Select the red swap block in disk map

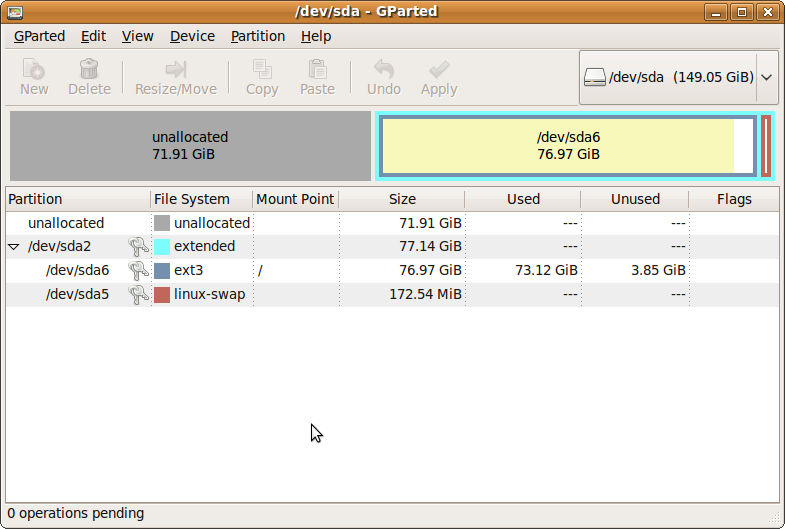coord(766,146)
